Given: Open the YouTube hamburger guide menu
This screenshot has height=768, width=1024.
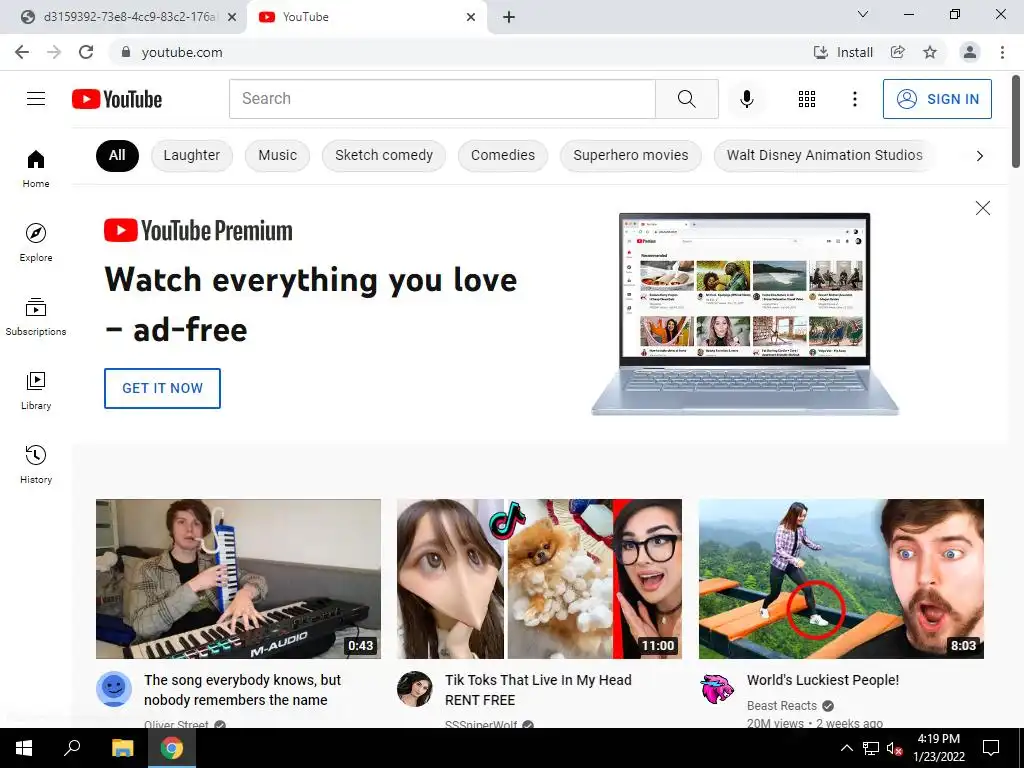Looking at the screenshot, I should pos(36,99).
